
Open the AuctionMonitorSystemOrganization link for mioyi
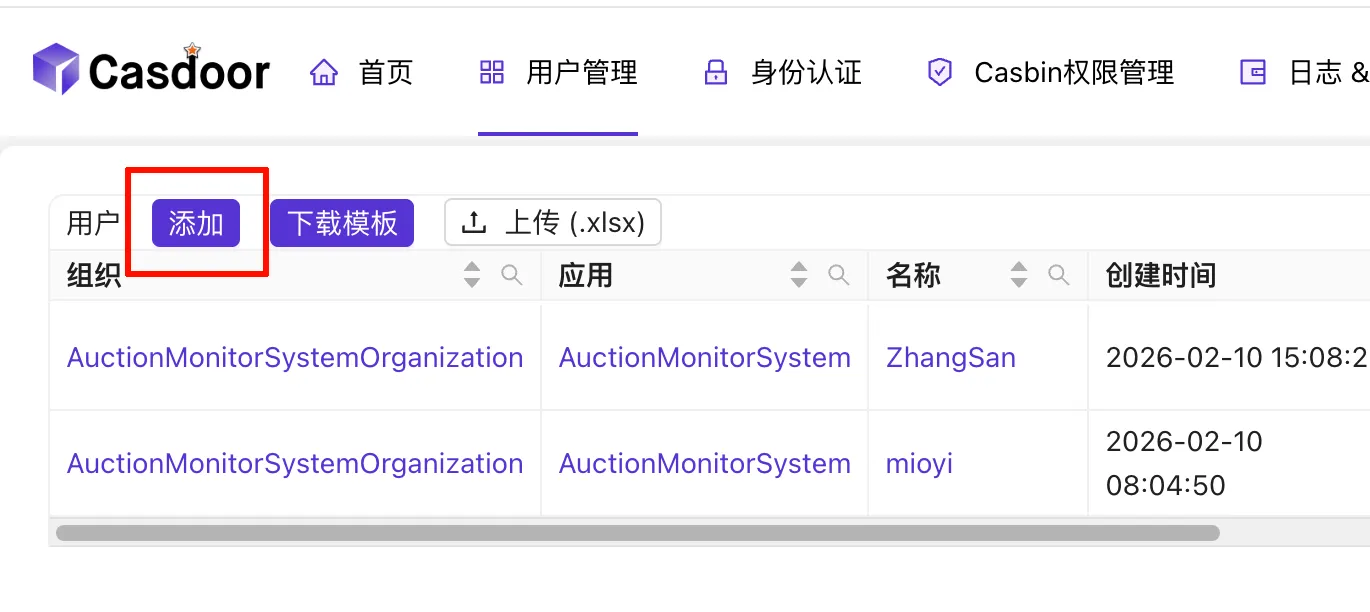[x=294, y=463]
